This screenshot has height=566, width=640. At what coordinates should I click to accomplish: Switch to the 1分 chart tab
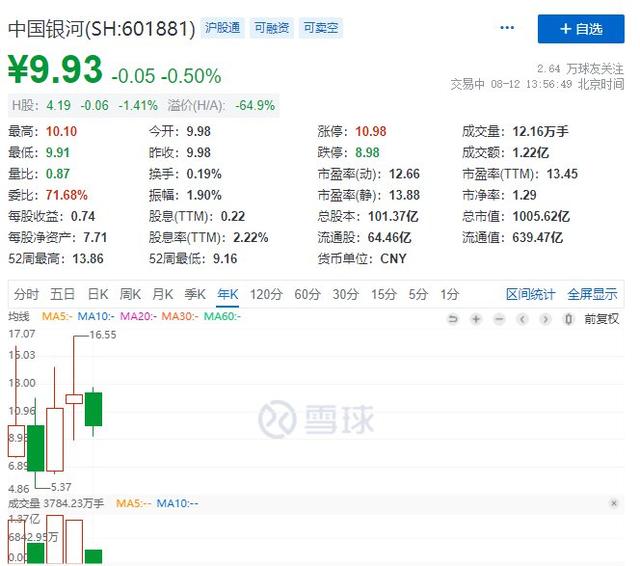(449, 294)
